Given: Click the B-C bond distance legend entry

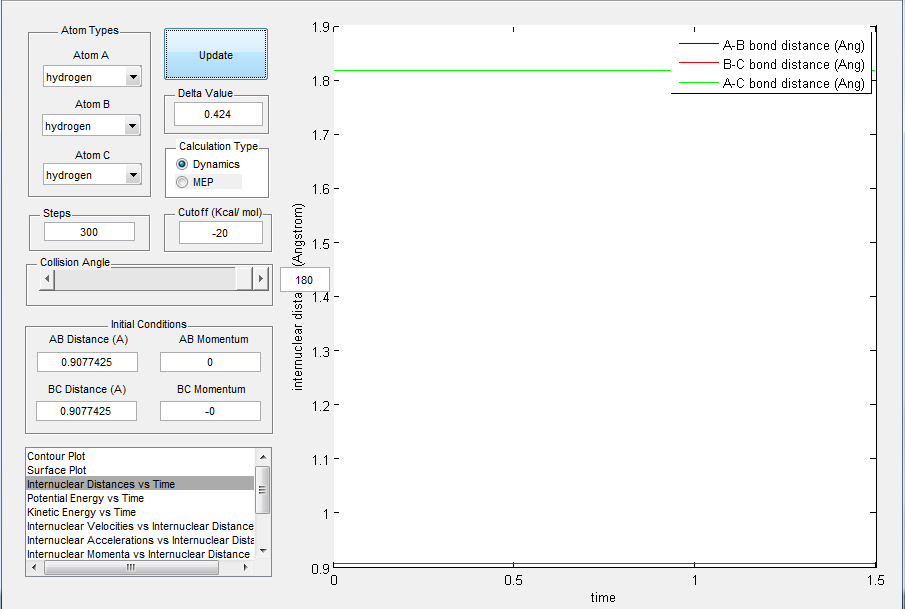Looking at the screenshot, I should [x=772, y=64].
